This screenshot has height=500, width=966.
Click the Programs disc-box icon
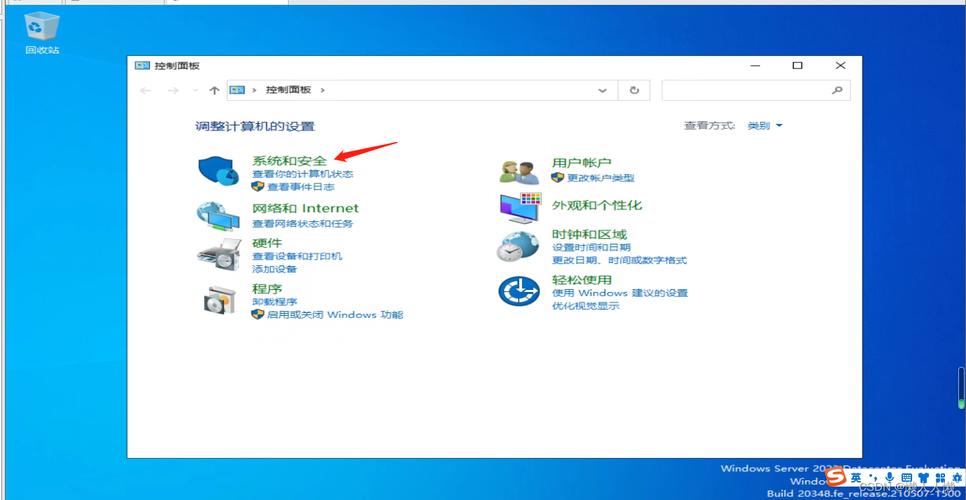point(219,300)
